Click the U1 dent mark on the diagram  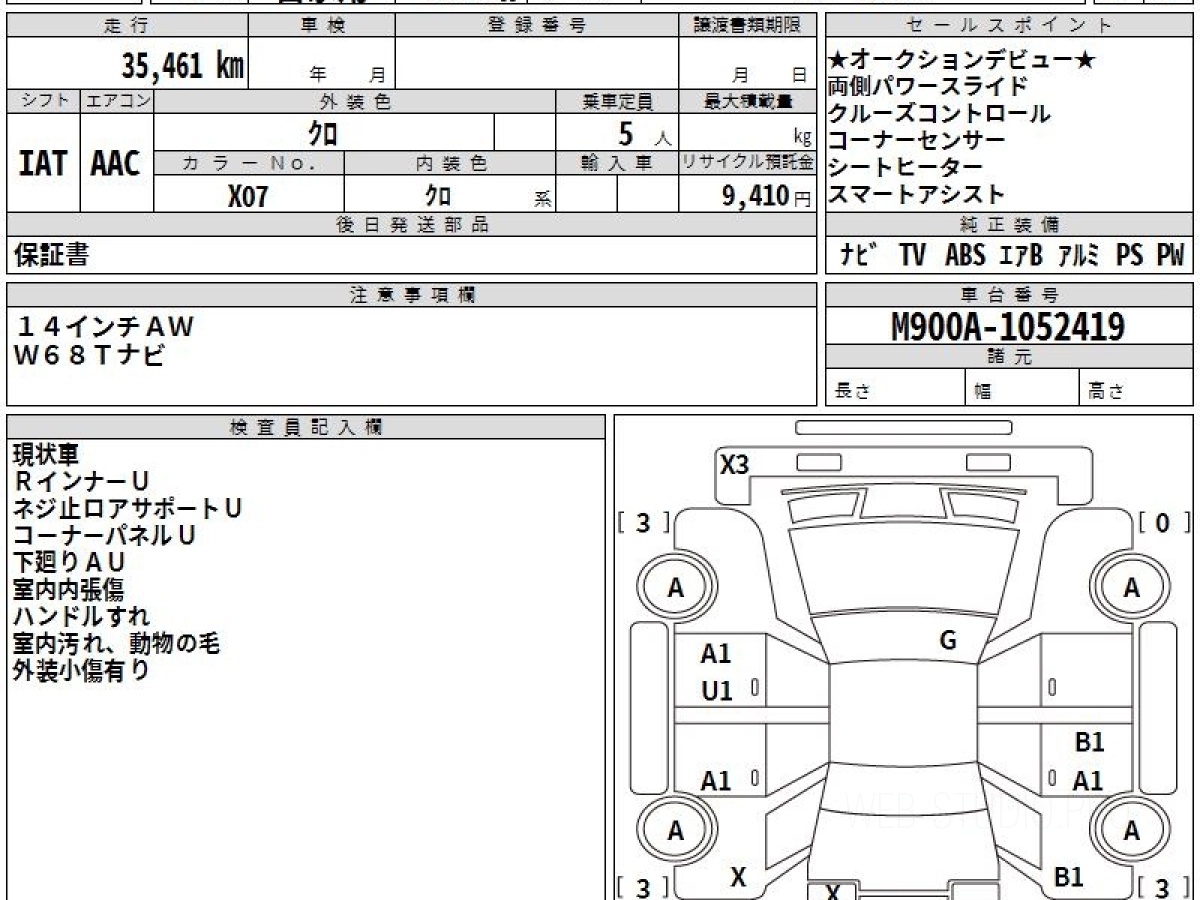tap(717, 691)
